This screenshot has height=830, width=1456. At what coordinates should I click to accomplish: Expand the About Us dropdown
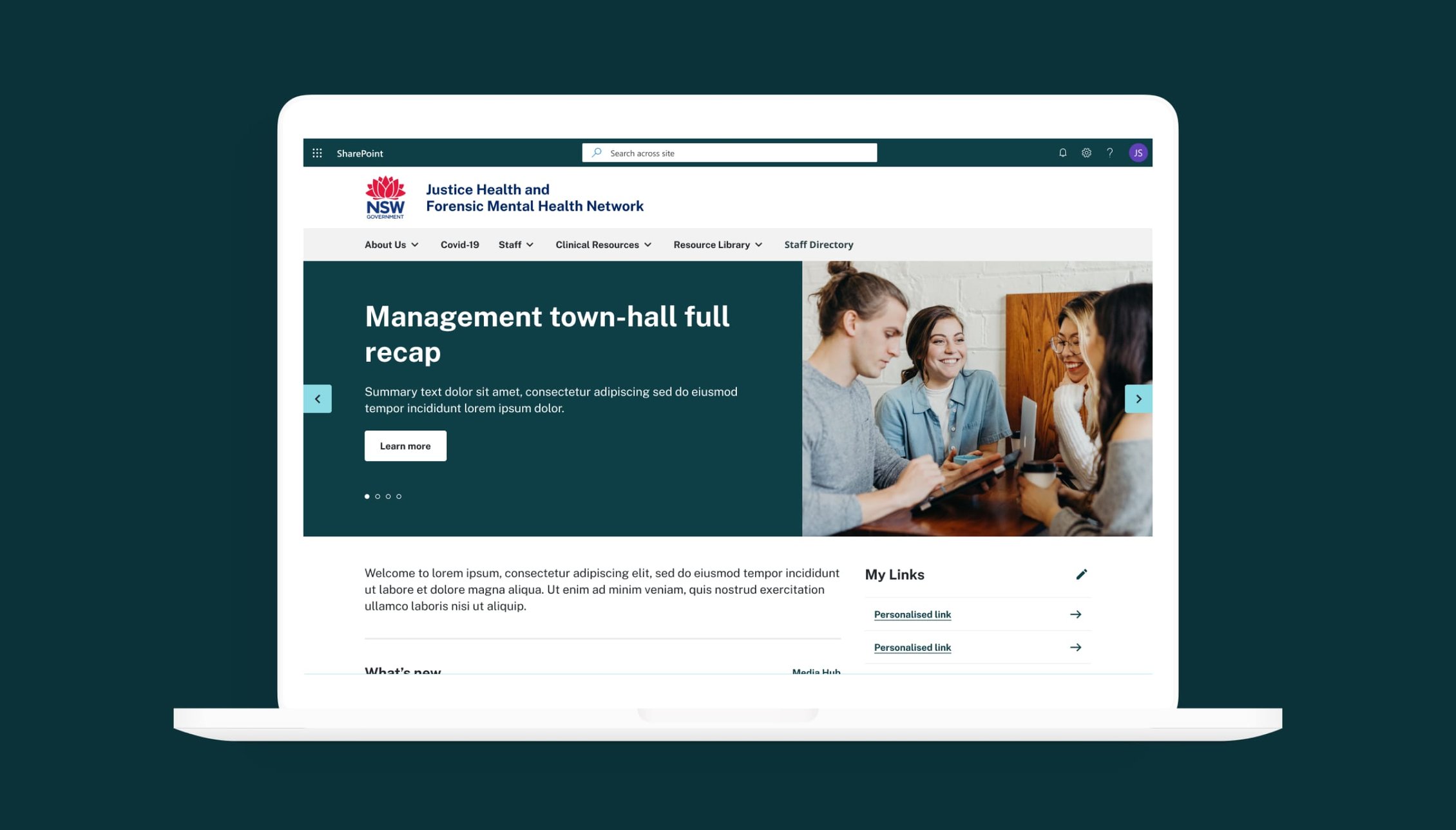[390, 245]
